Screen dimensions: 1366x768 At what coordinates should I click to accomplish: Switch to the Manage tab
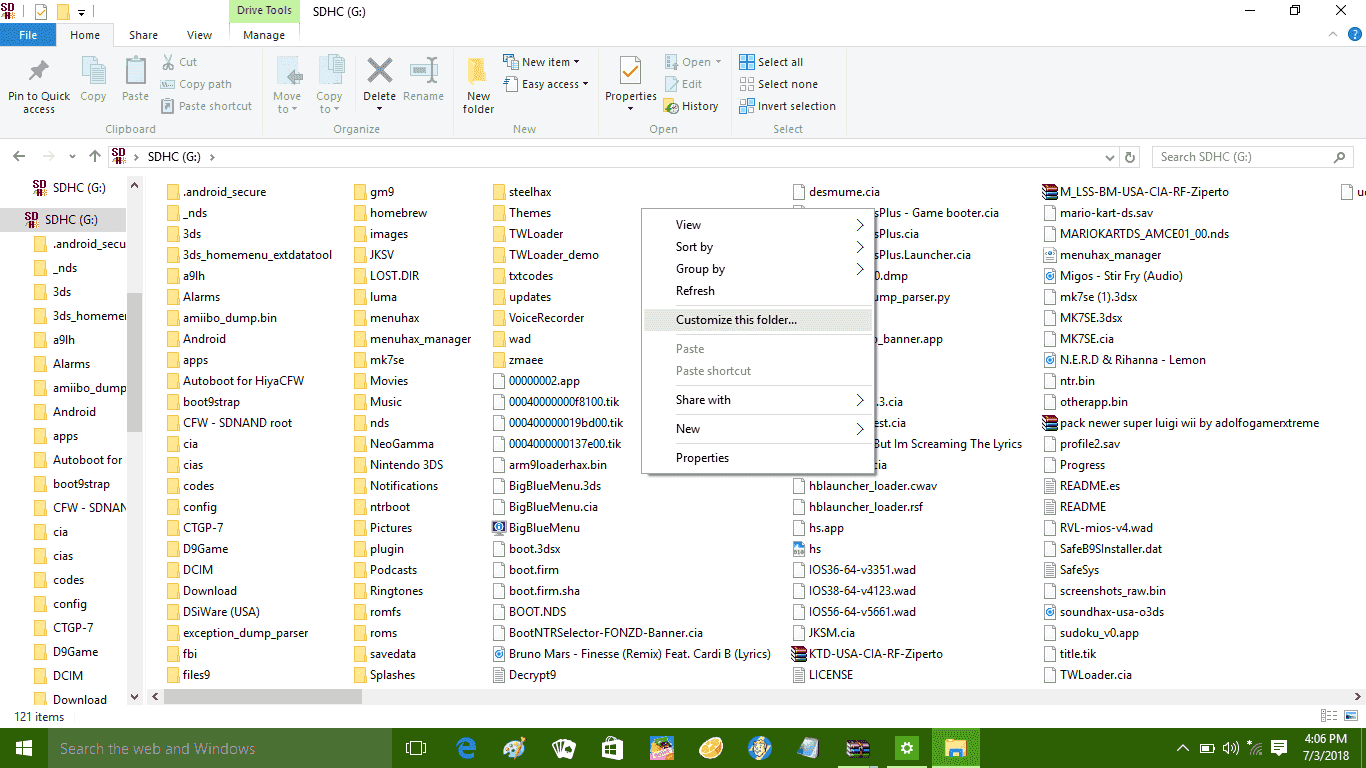tap(264, 35)
